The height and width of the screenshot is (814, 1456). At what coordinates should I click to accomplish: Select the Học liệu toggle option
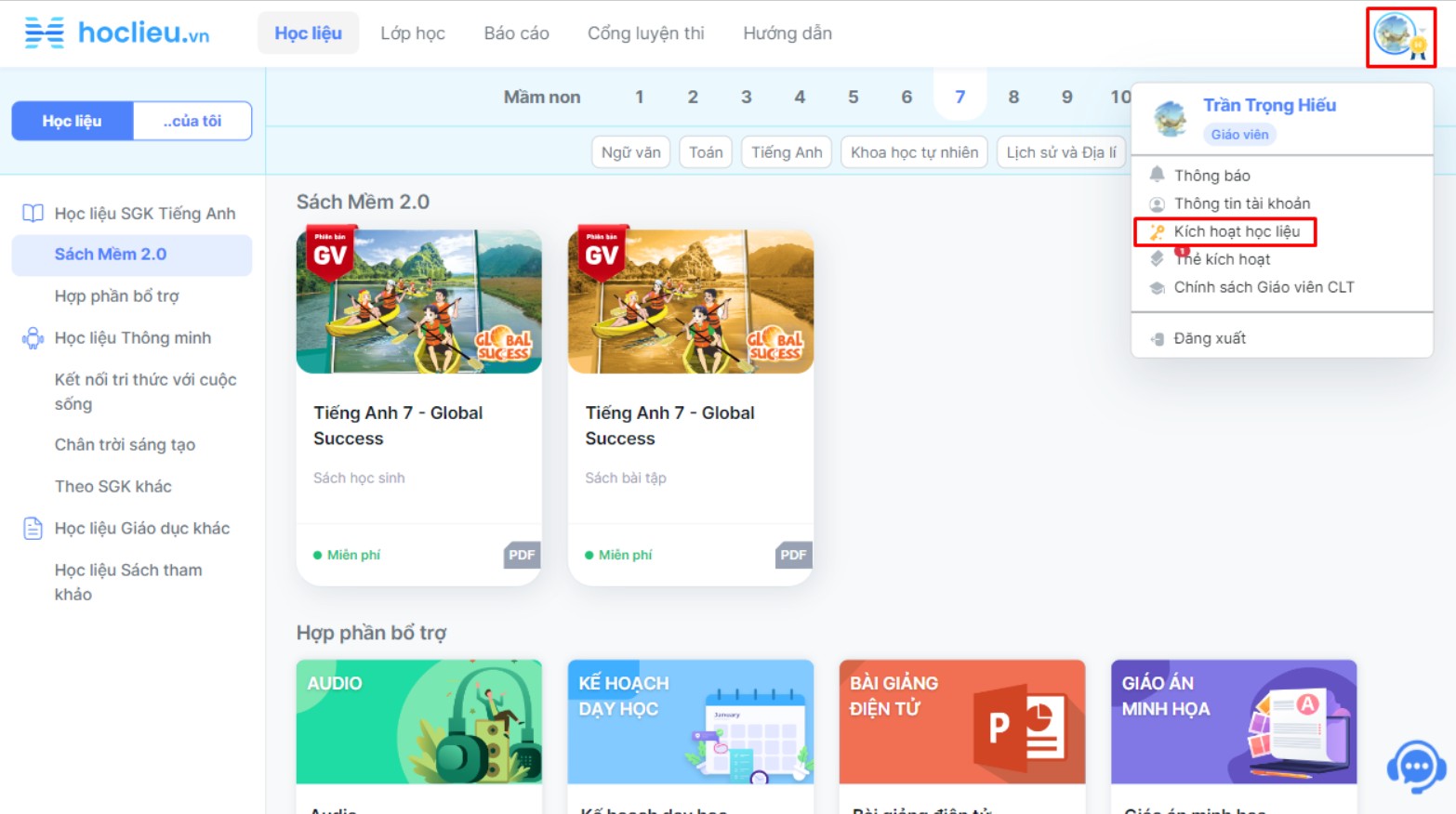[x=73, y=121]
